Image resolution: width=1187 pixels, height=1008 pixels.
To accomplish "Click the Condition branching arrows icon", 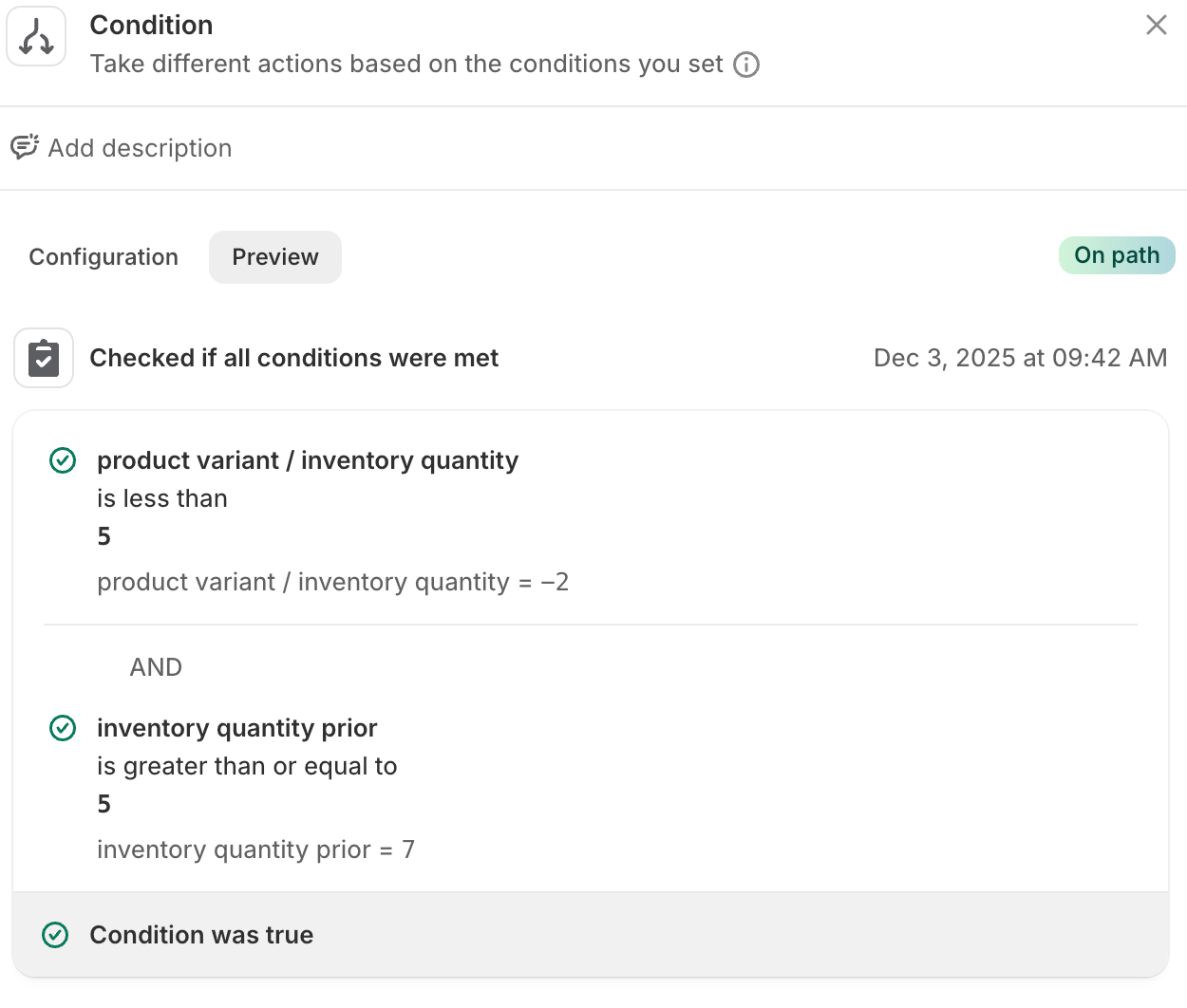I will point(35,35).
